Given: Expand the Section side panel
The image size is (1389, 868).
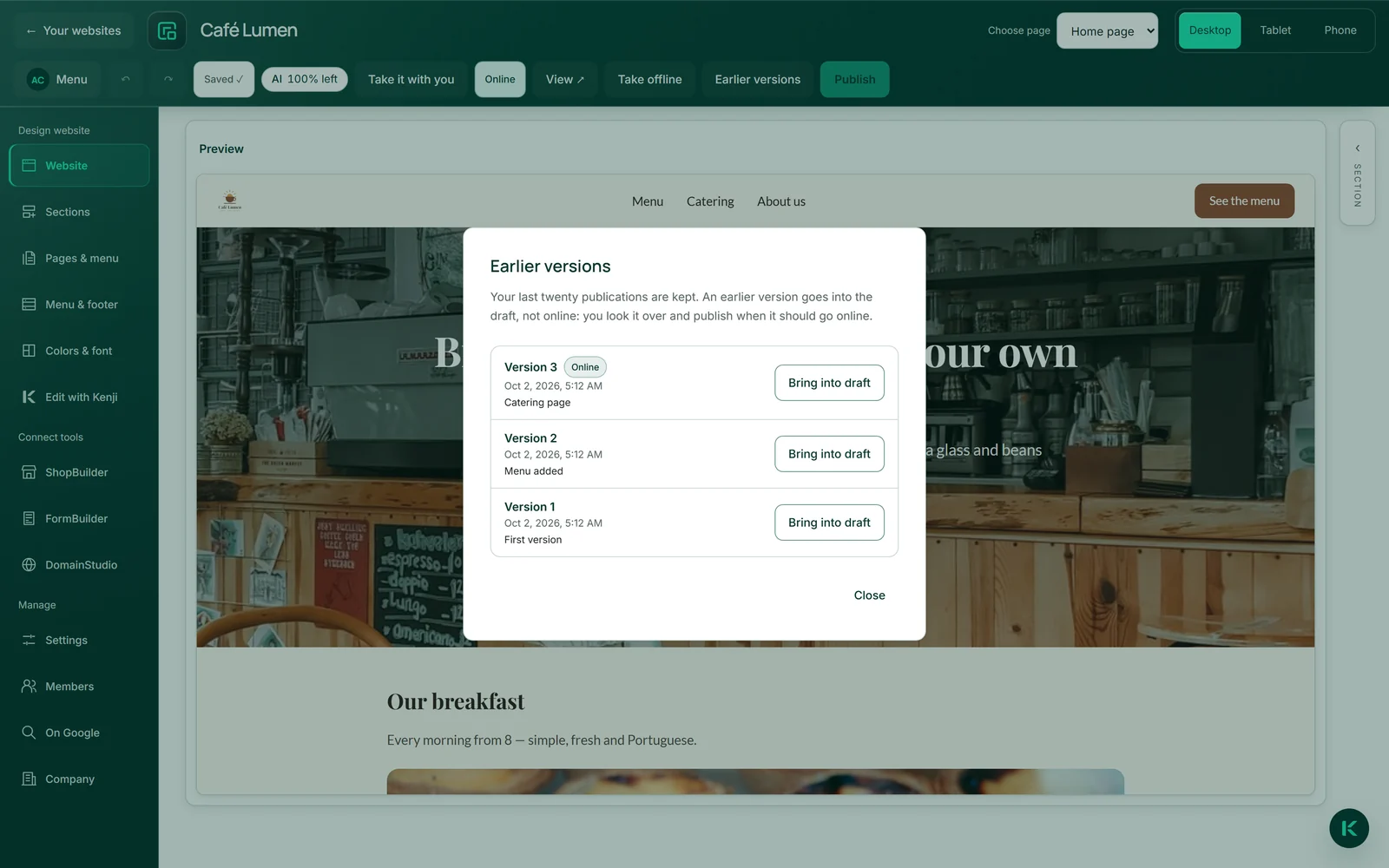Looking at the screenshot, I should tap(1357, 174).
